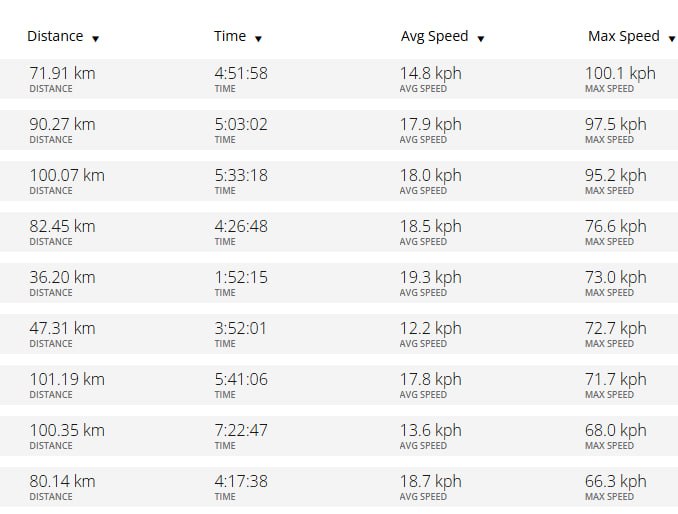This screenshot has height=514, width=678.
Task: Select the 100.07 km distance entry
Action: click(x=67, y=175)
